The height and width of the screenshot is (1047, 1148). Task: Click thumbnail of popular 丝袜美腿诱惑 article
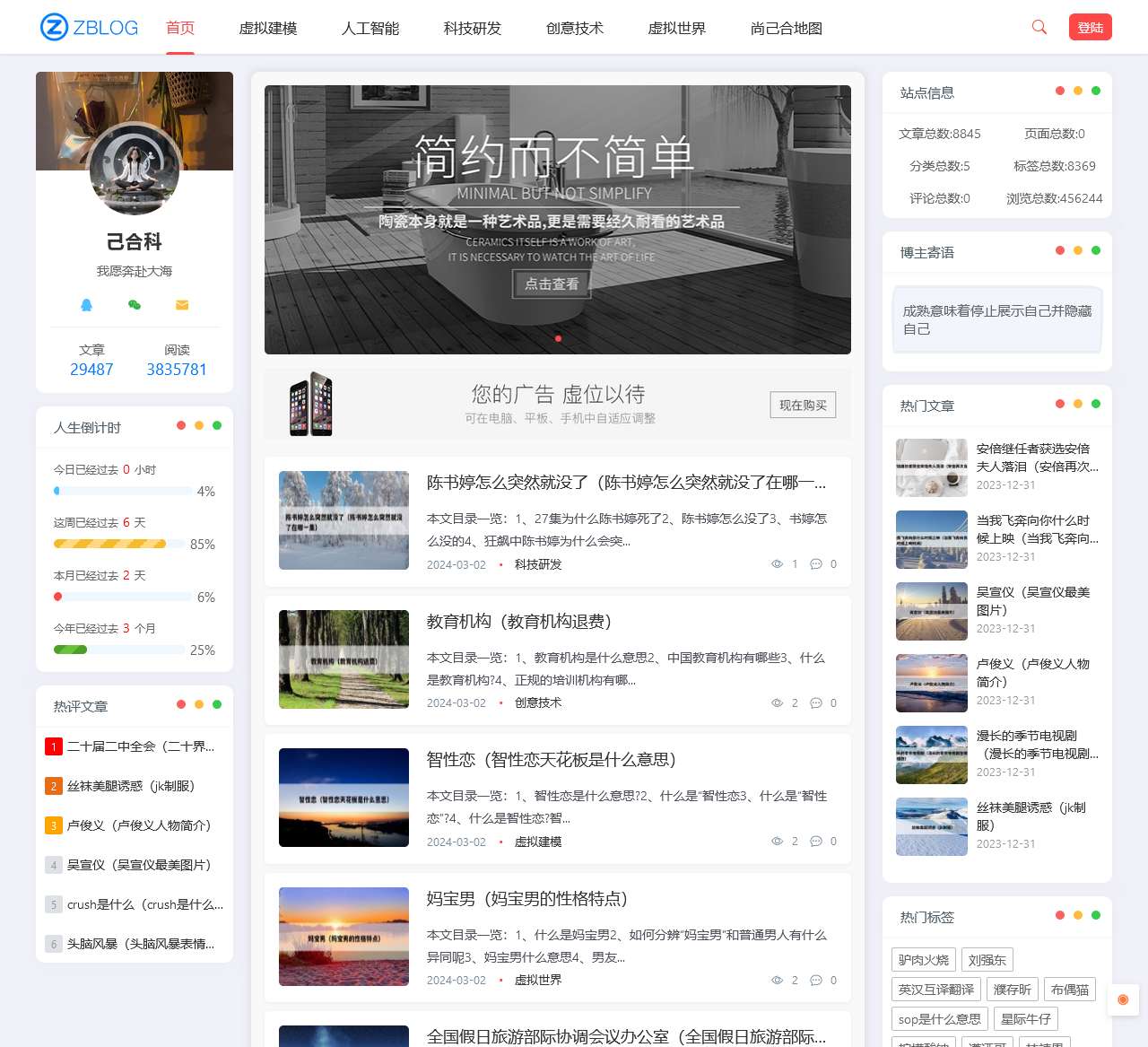pyautogui.click(x=932, y=826)
